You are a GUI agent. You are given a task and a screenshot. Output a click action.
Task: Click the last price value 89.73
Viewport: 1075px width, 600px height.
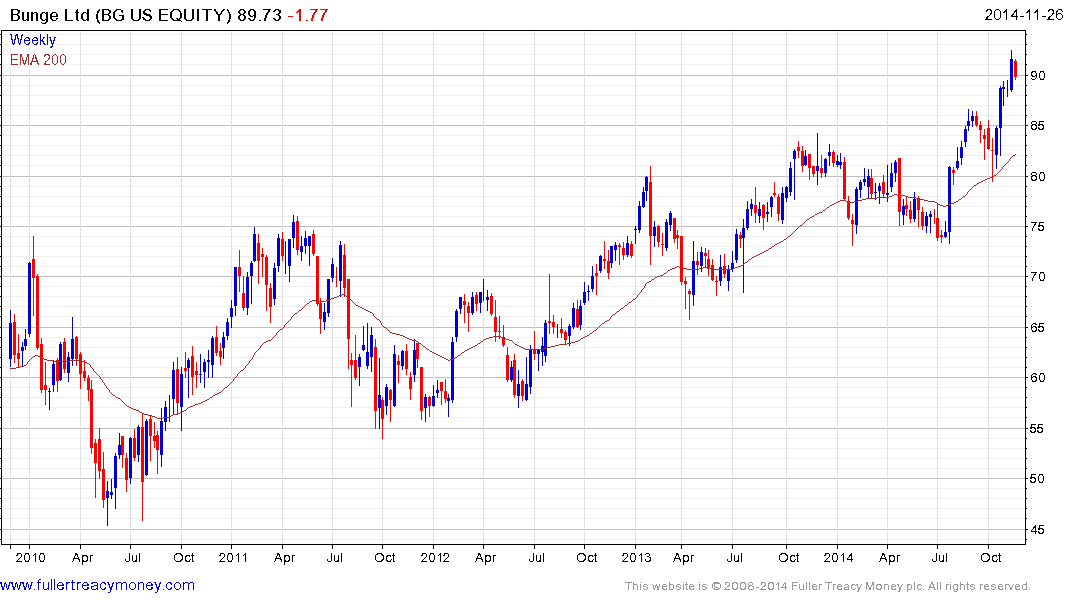259,15
